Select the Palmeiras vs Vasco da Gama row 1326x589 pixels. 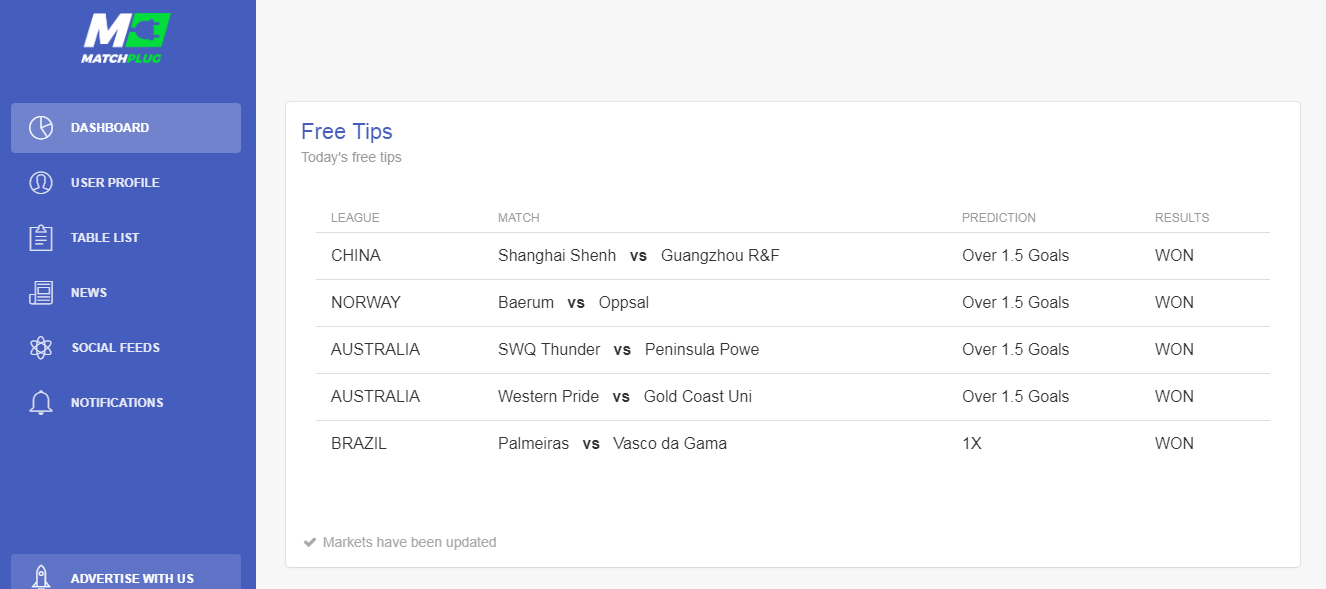(x=612, y=444)
